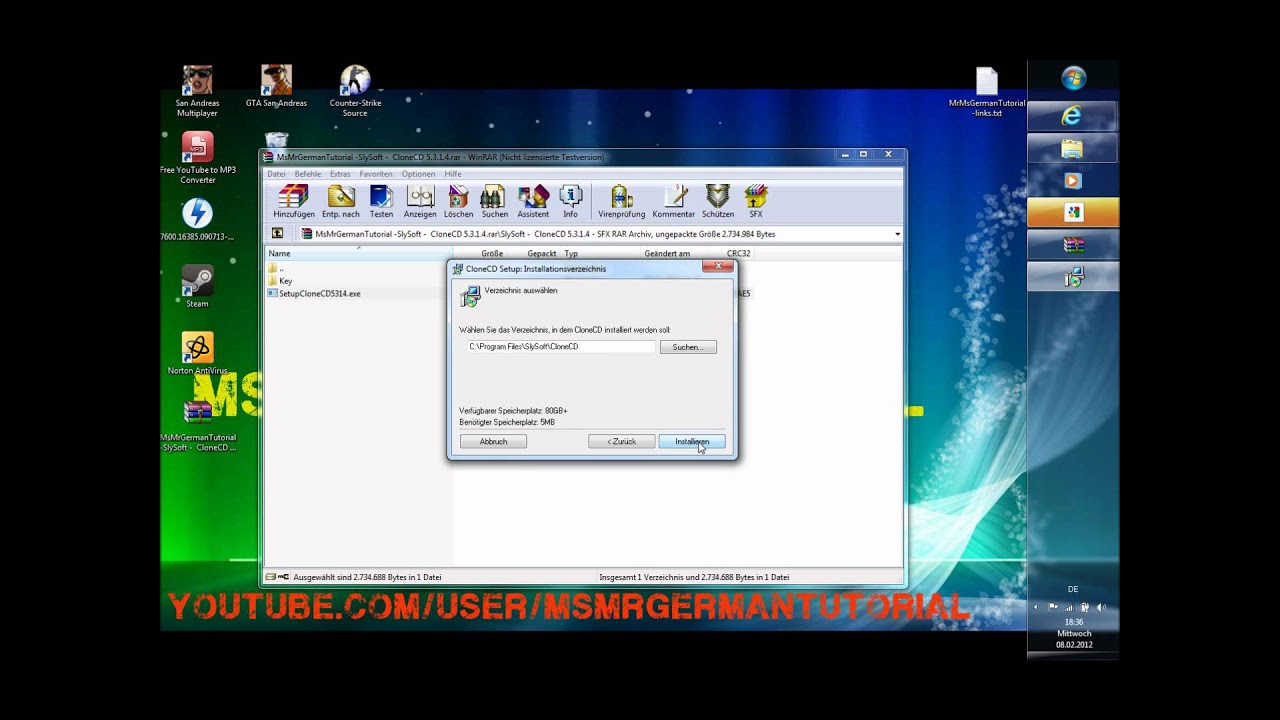Viewport: 1280px width, 720px height.
Task: Click the Schützen protect icon
Action: [718, 201]
